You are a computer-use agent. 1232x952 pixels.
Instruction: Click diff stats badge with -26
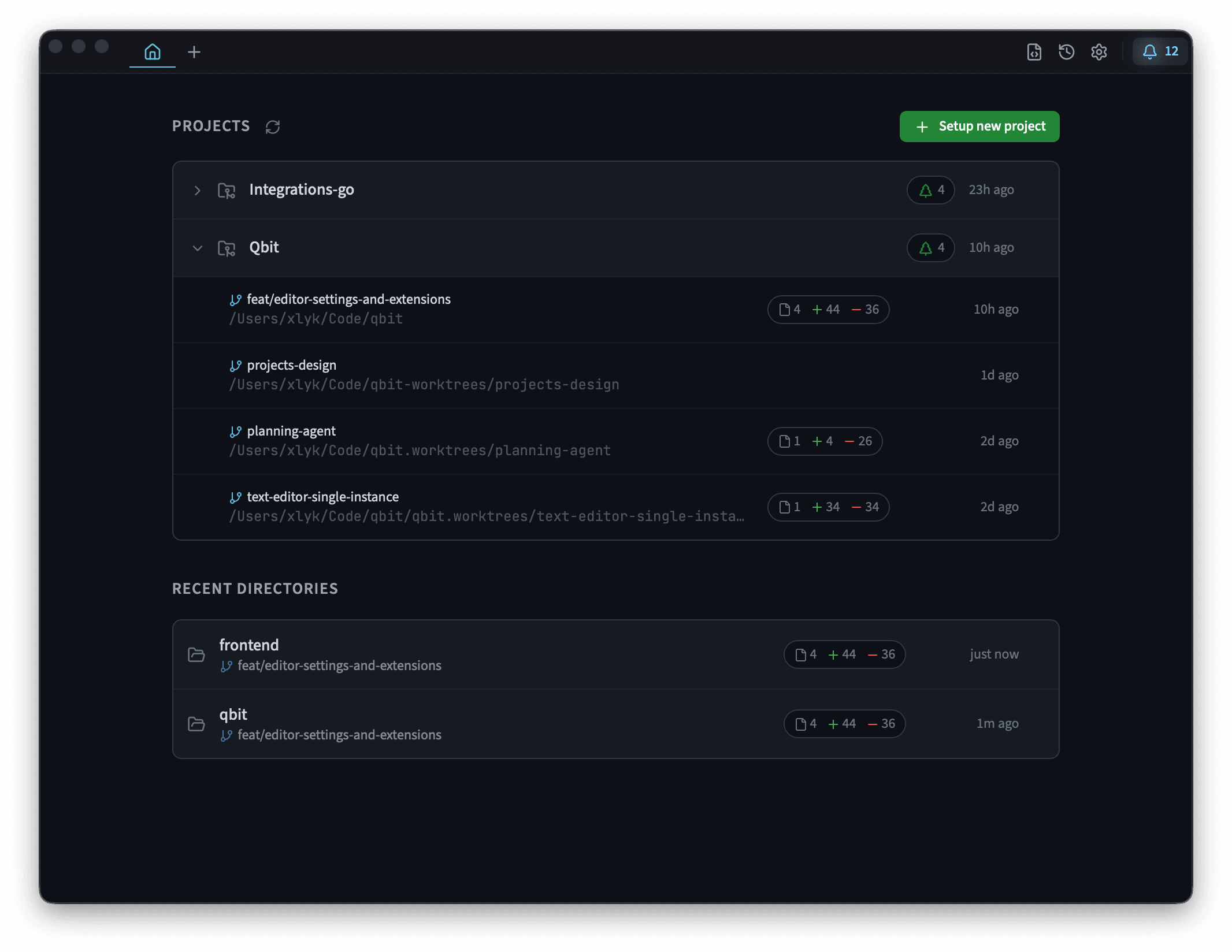click(825, 441)
